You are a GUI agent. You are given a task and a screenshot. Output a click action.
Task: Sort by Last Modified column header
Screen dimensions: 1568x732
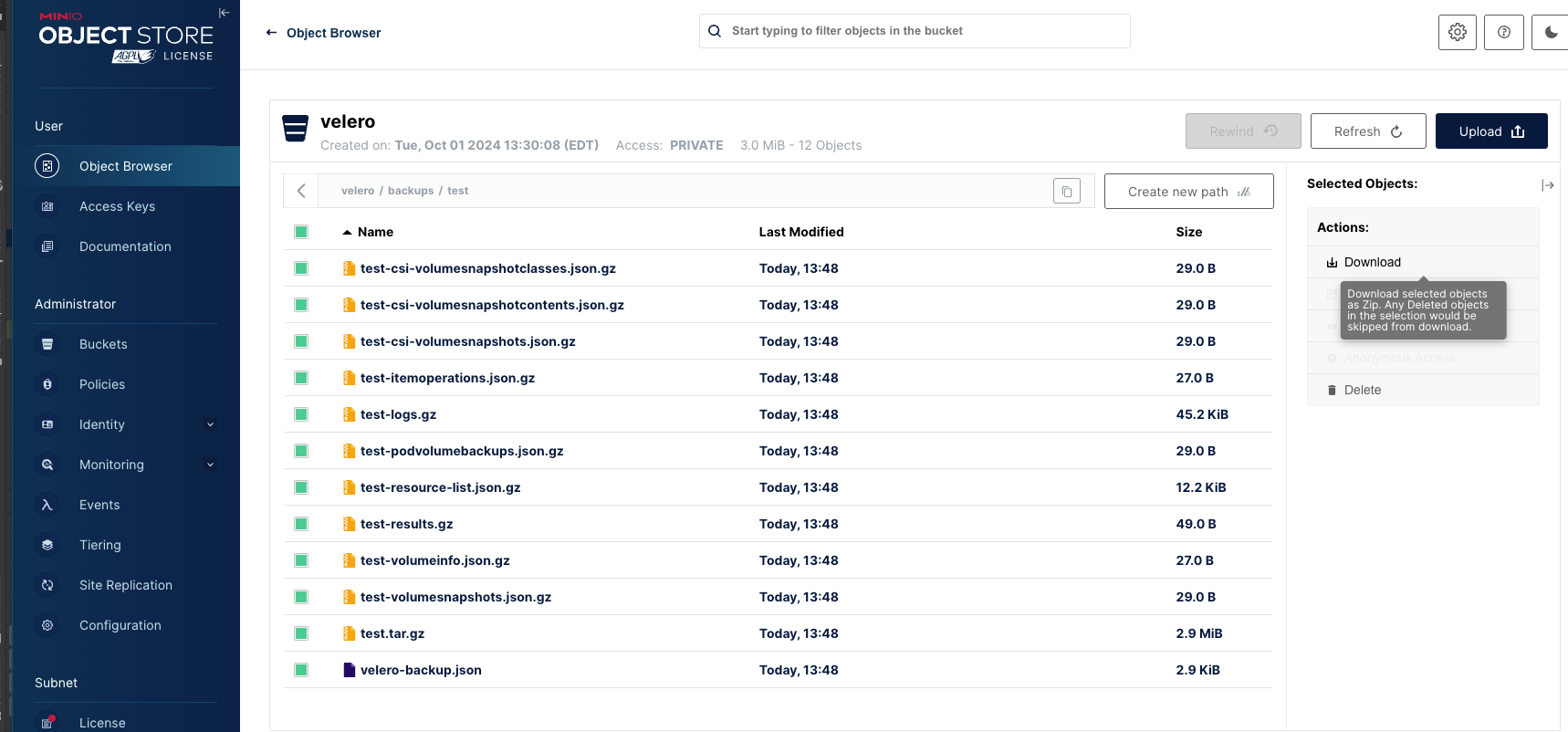pyautogui.click(x=801, y=232)
